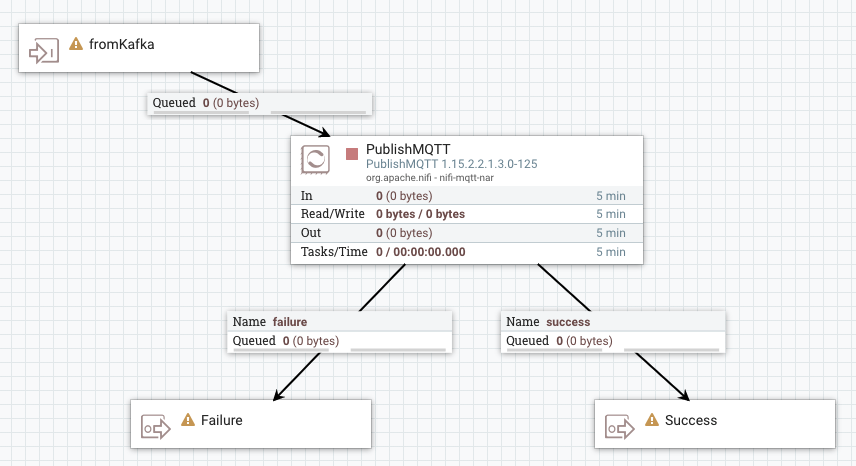Image resolution: width=856 pixels, height=466 pixels.
Task: Click the org.apache.nifi bundle text
Action: click(432, 177)
